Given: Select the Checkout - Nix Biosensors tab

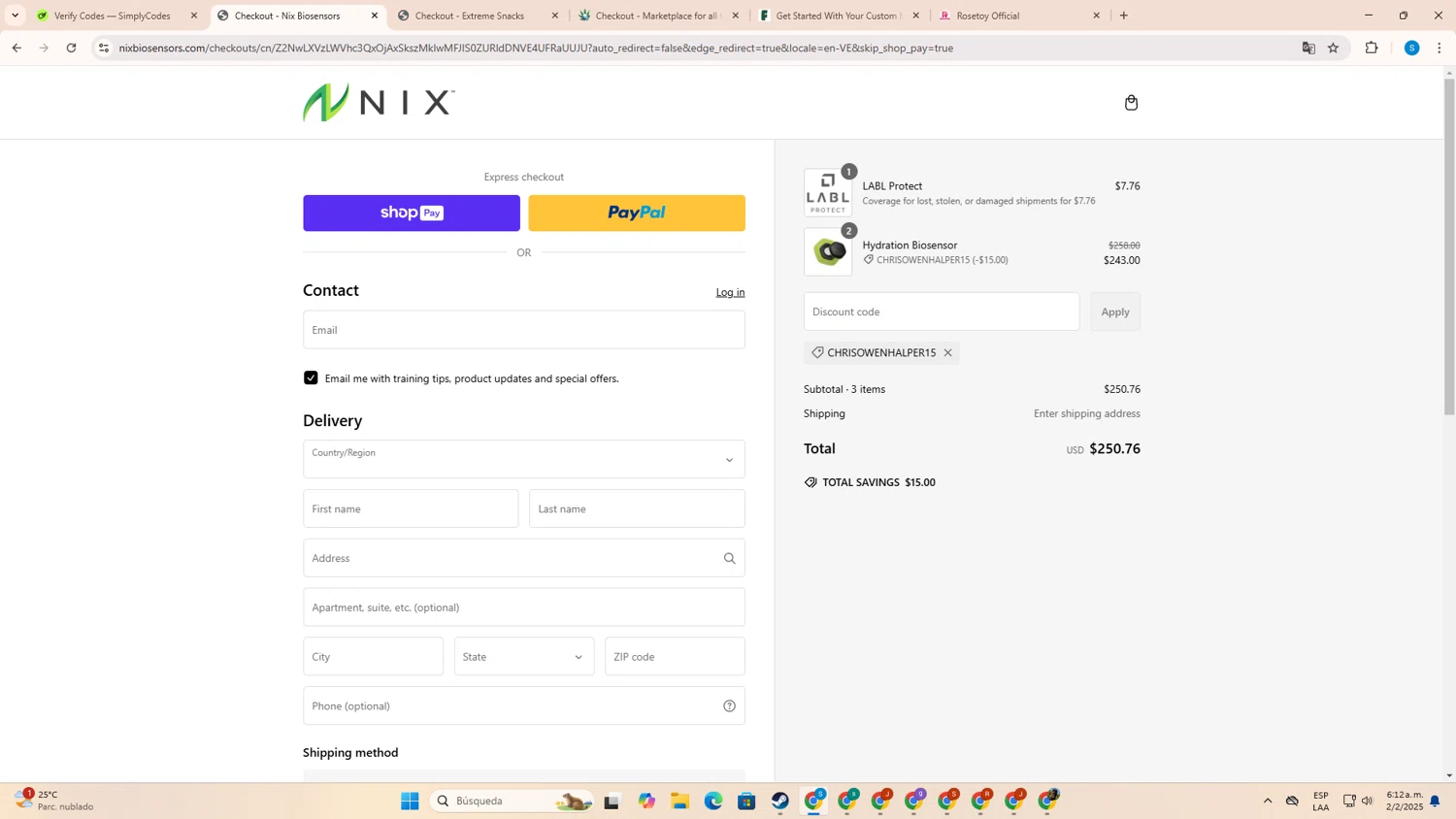Looking at the screenshot, I should (x=287, y=16).
